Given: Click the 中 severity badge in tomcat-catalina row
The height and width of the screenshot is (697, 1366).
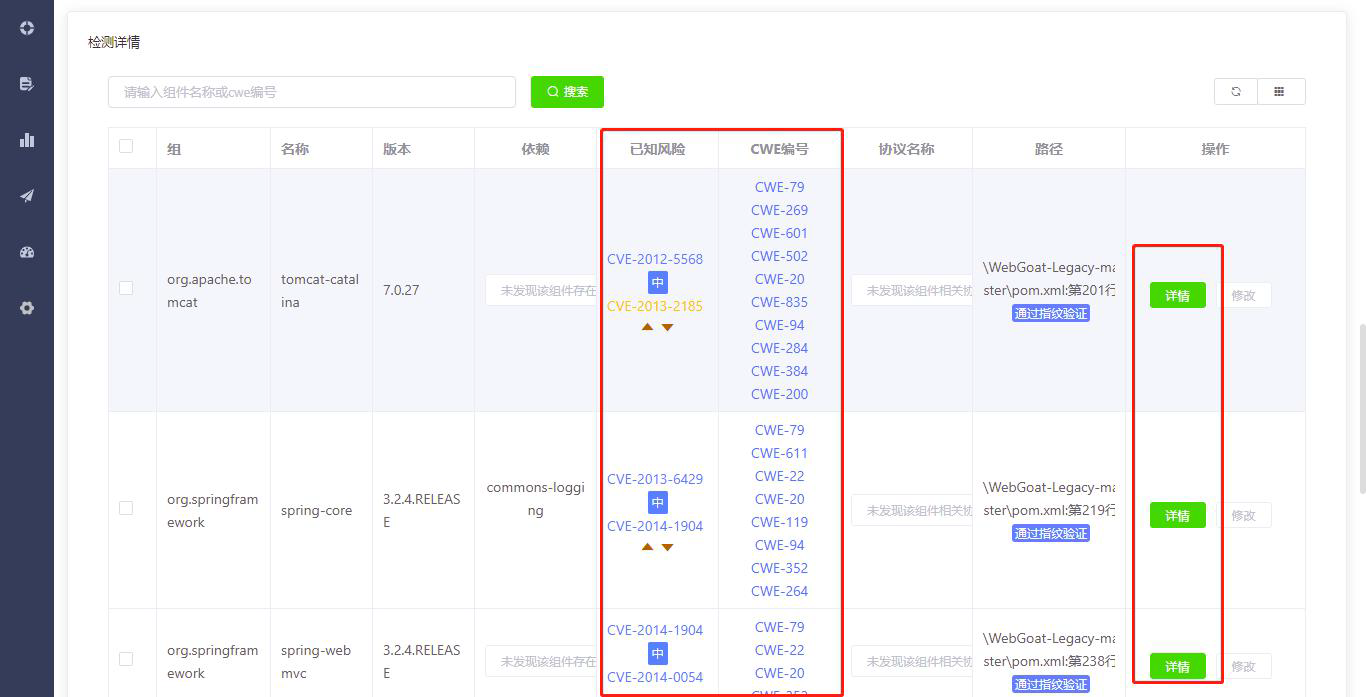Looking at the screenshot, I should point(658,283).
